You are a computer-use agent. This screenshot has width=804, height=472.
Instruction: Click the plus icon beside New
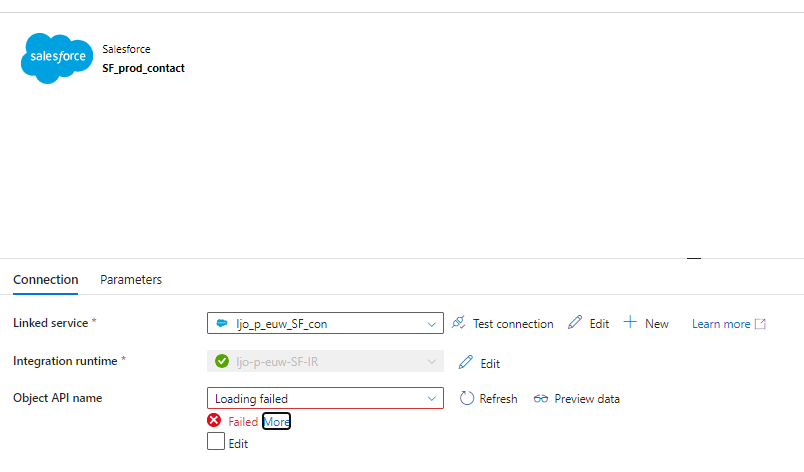click(x=630, y=322)
